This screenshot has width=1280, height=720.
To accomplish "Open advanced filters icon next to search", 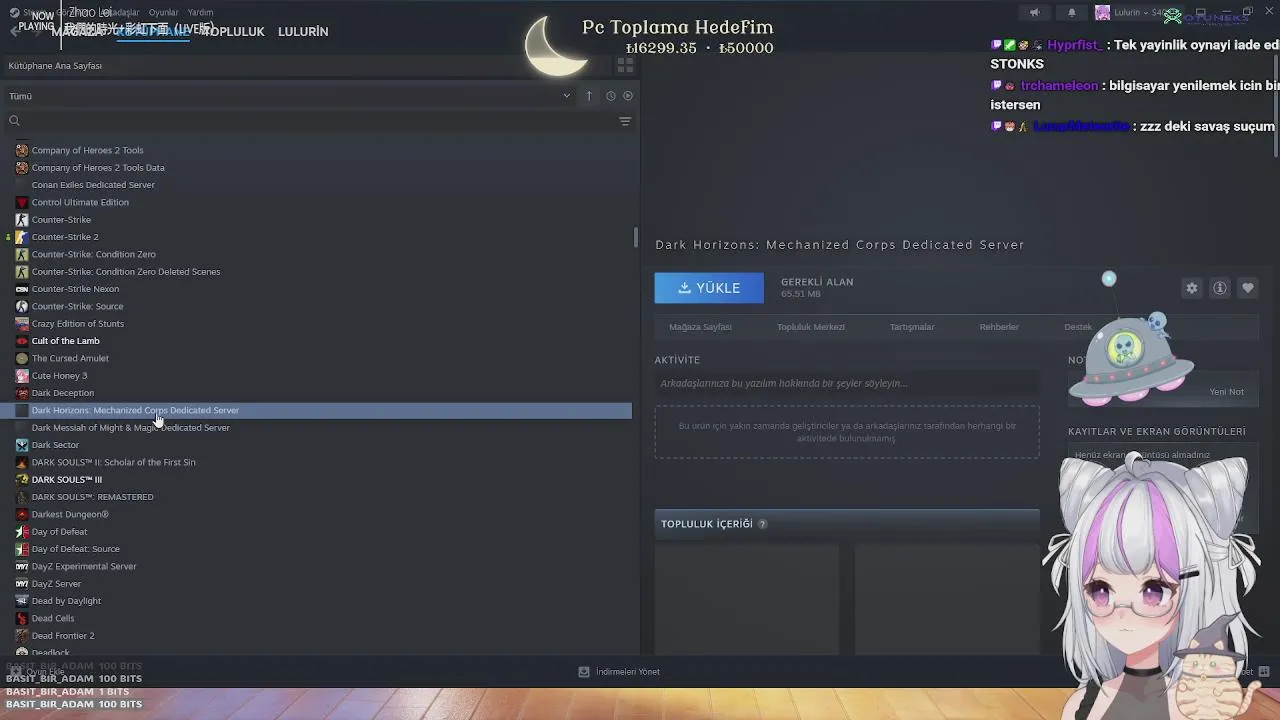I will coord(625,121).
